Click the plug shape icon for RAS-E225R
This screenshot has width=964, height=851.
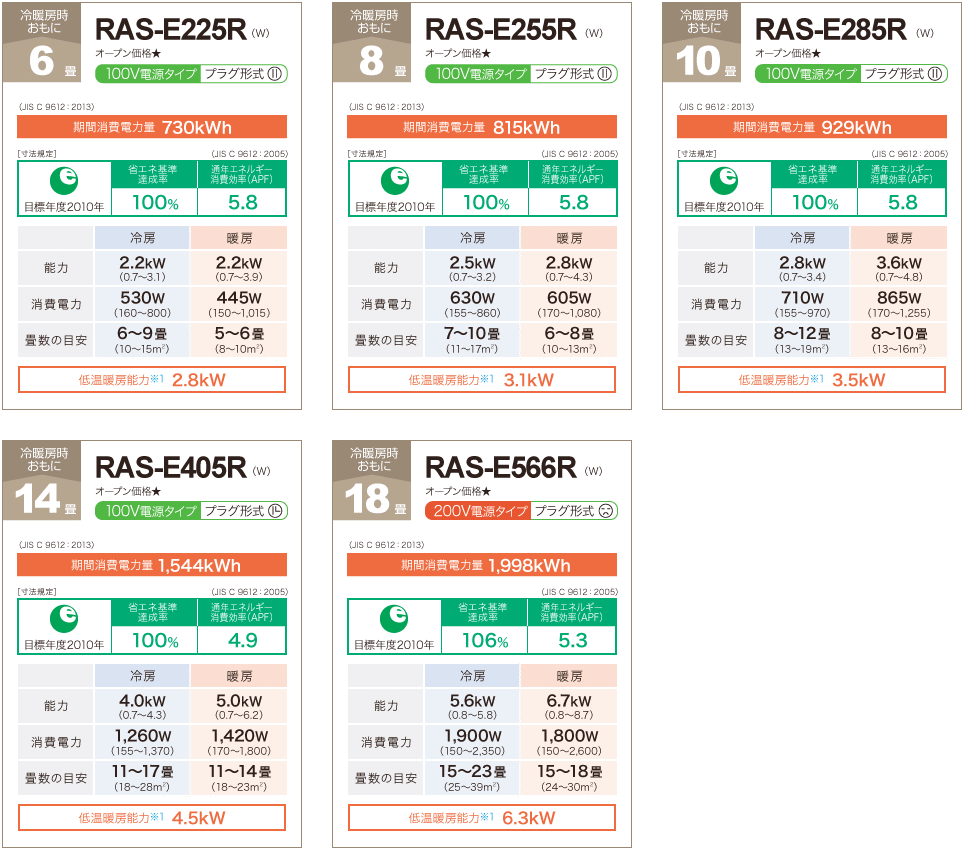point(275,74)
